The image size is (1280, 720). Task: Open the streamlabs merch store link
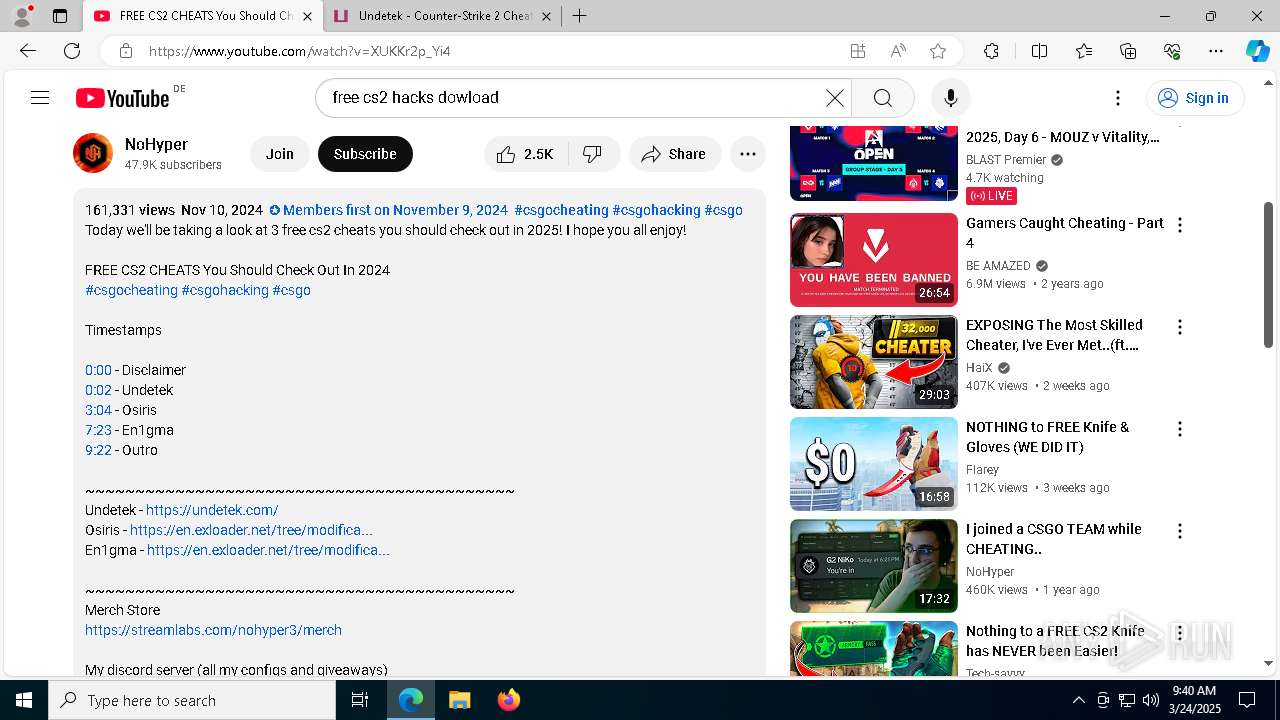click(213, 630)
